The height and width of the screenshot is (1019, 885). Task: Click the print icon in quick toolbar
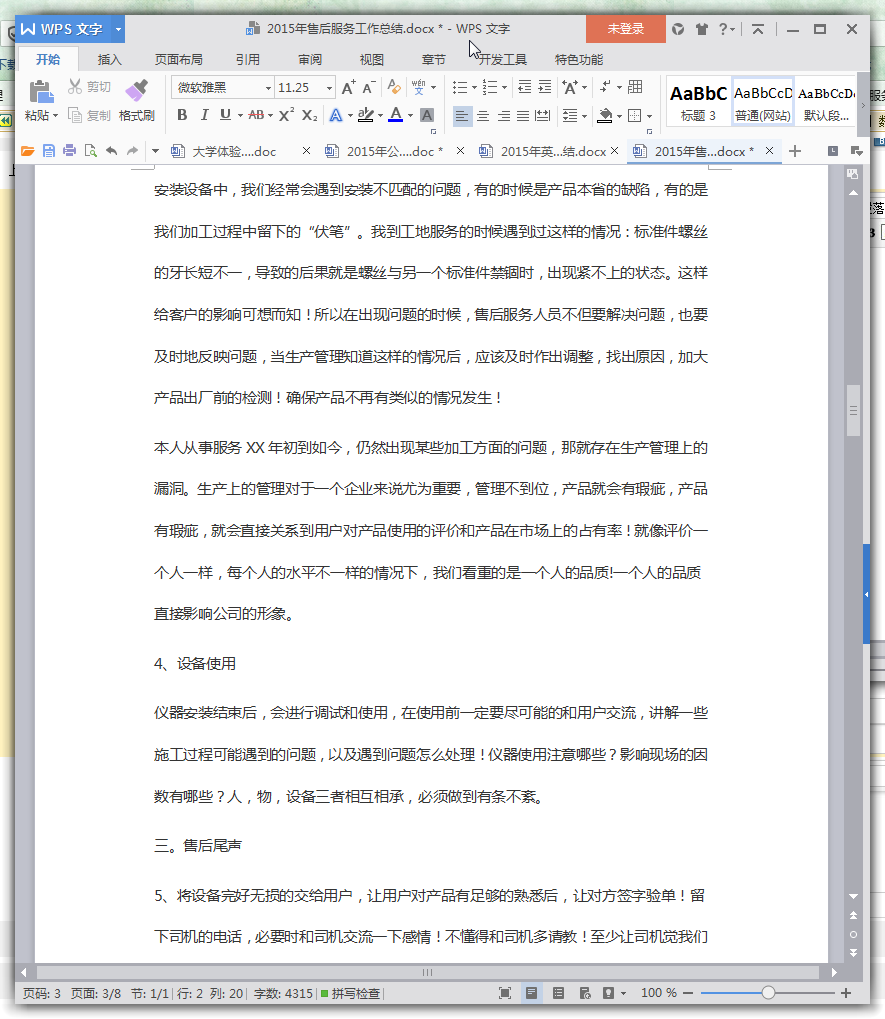[70, 151]
